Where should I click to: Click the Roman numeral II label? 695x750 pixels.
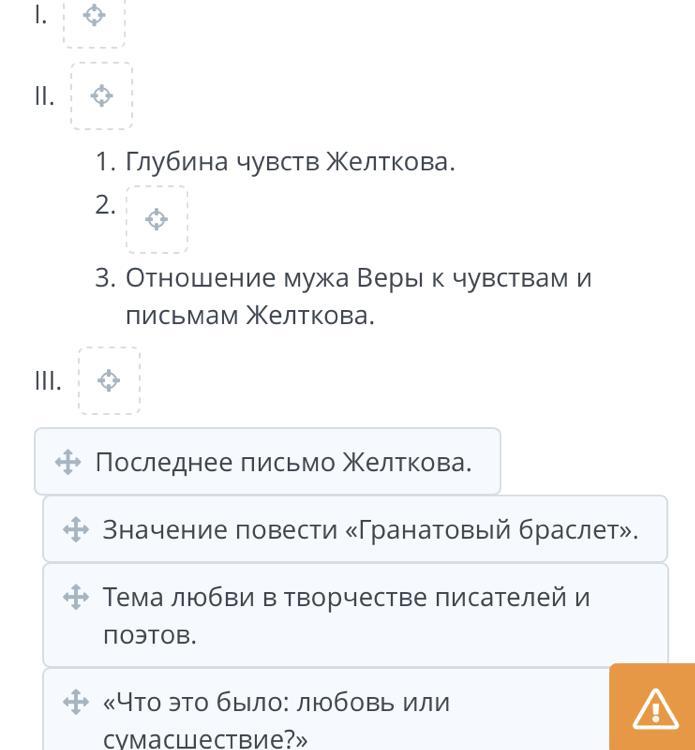[x=44, y=97]
